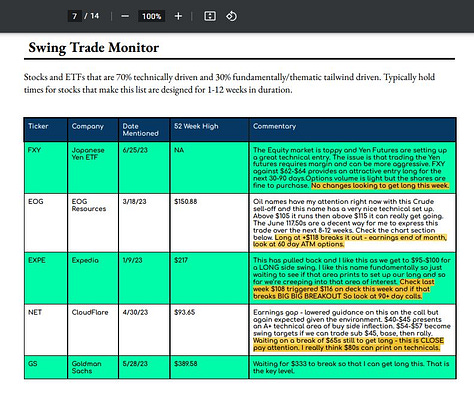Click the Company column header
The image size is (474, 412).
pos(93,129)
